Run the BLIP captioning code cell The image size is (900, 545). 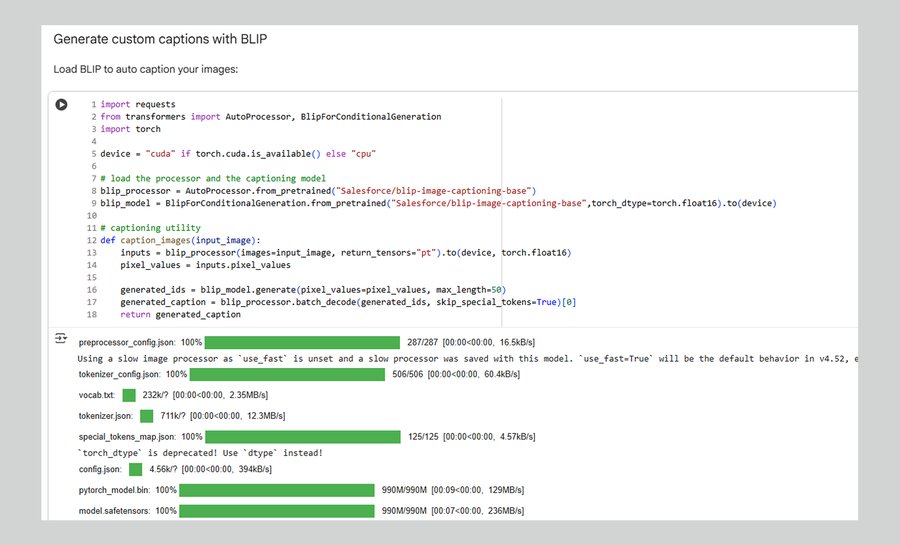click(62, 104)
